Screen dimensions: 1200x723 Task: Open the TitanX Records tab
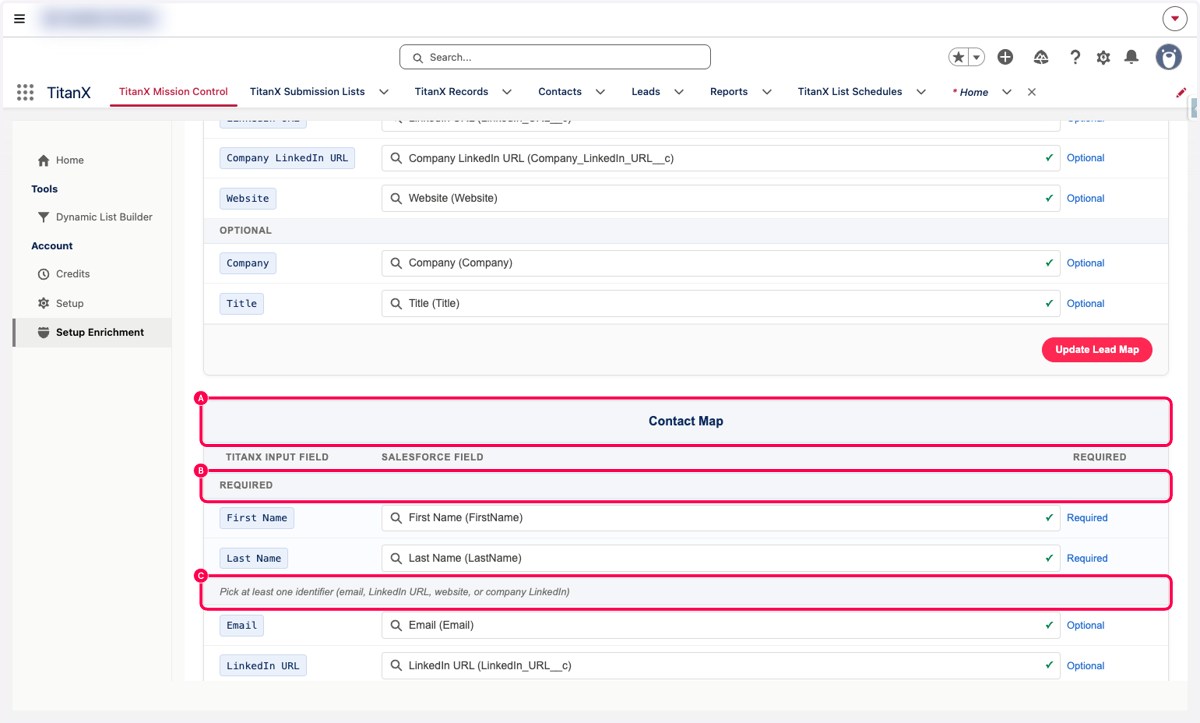click(x=451, y=92)
